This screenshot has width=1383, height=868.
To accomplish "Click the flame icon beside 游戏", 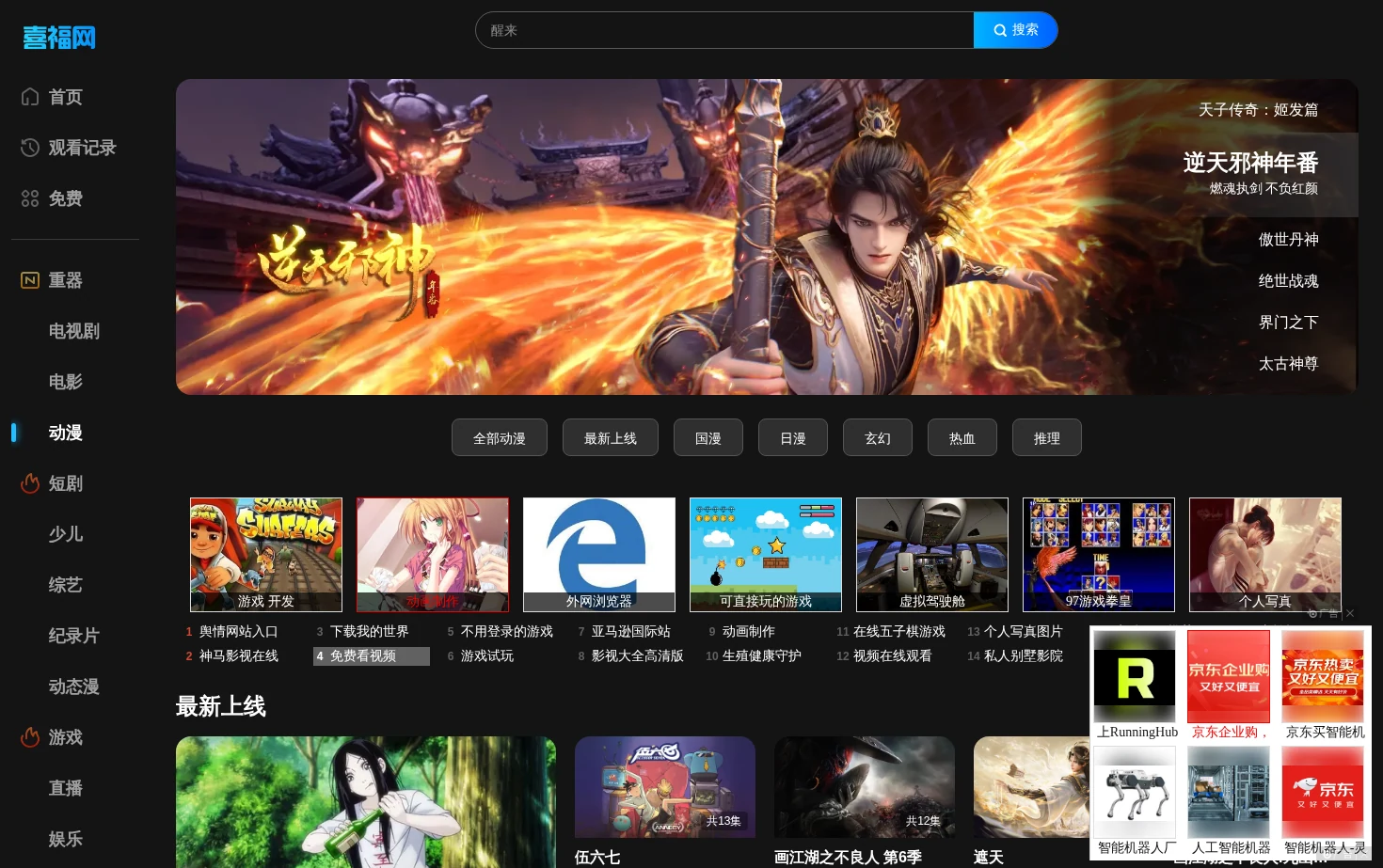I will click(30, 737).
